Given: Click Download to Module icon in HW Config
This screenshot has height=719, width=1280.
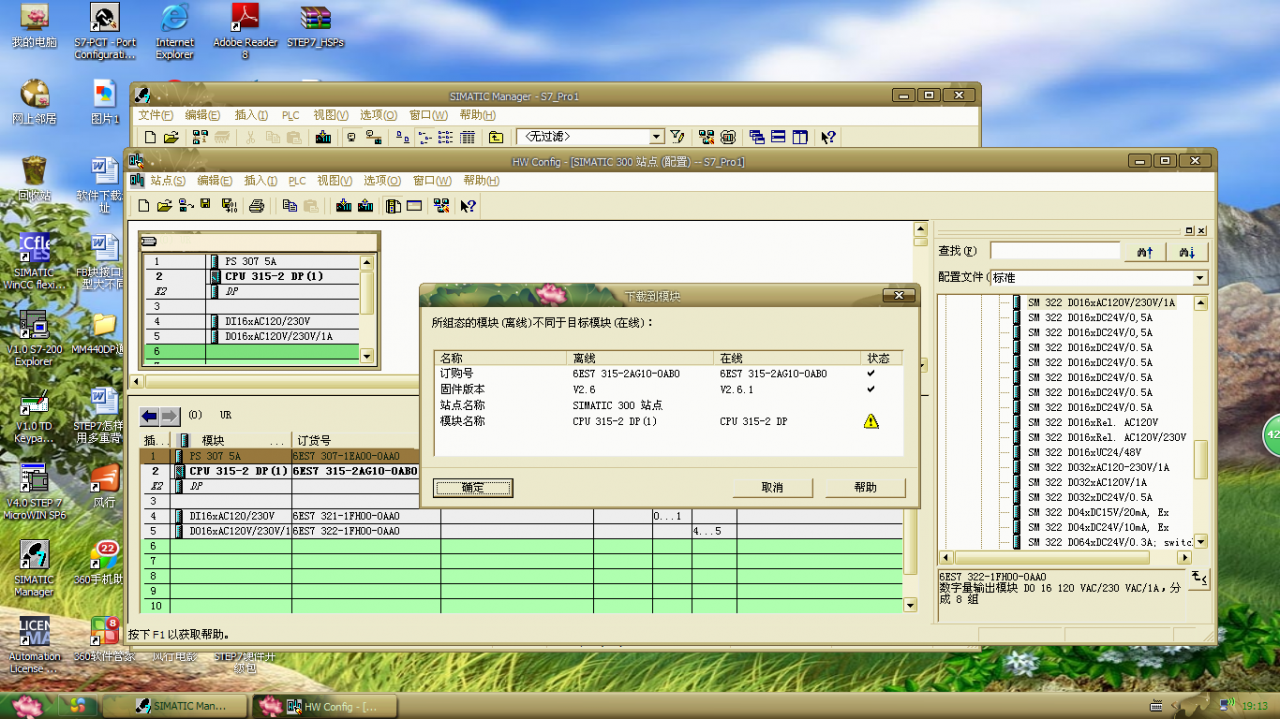Looking at the screenshot, I should point(344,206).
